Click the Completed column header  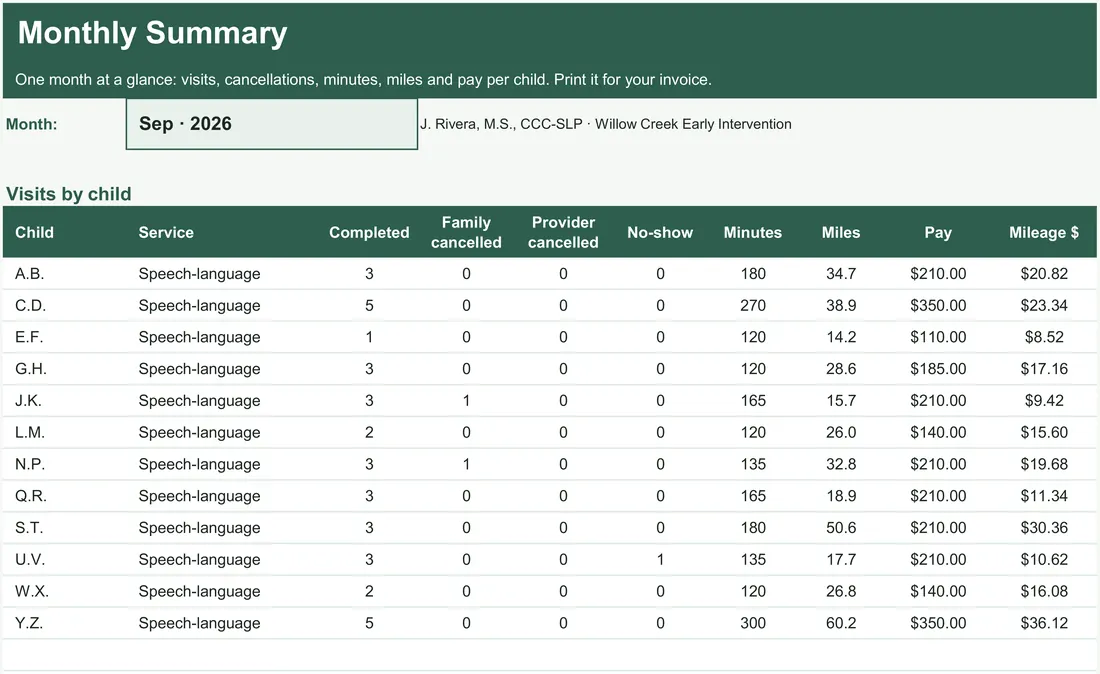369,232
